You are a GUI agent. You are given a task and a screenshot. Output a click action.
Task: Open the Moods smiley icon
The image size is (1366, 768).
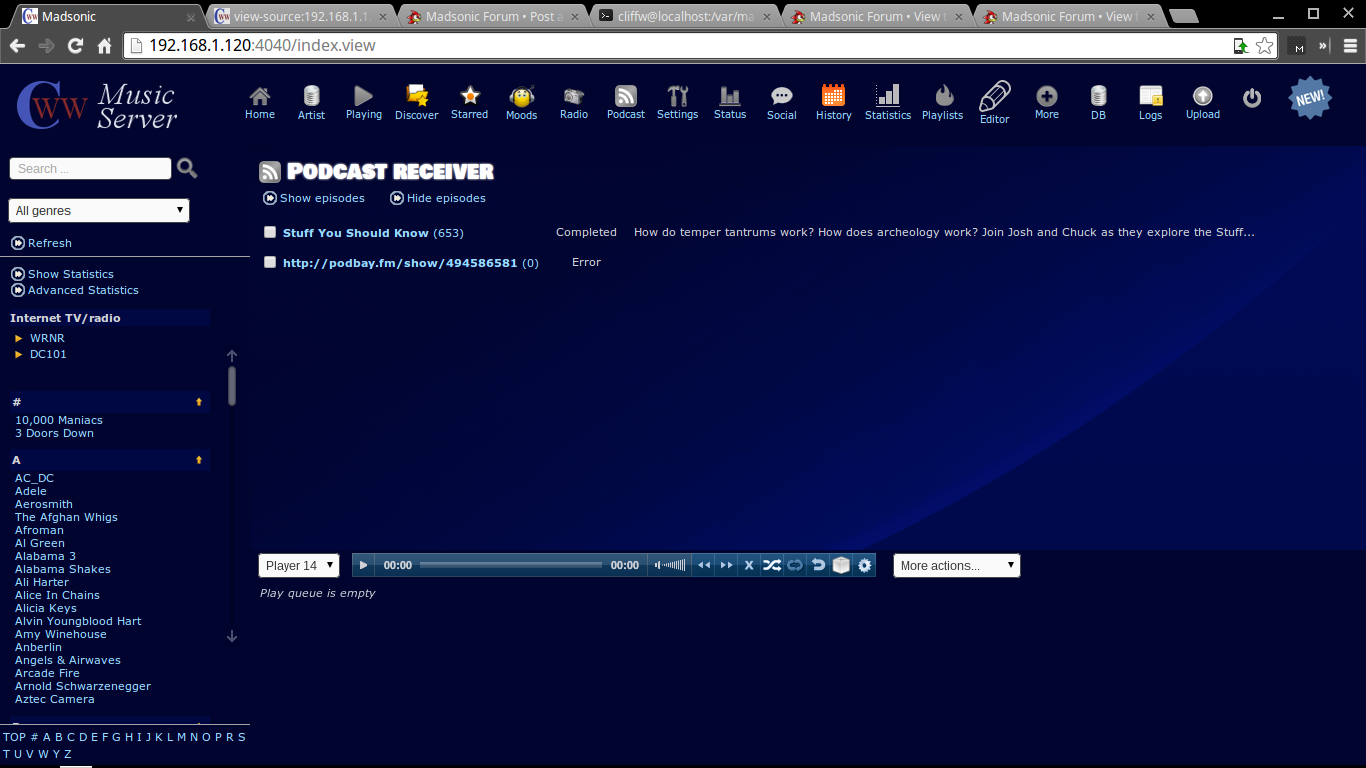[x=521, y=97]
